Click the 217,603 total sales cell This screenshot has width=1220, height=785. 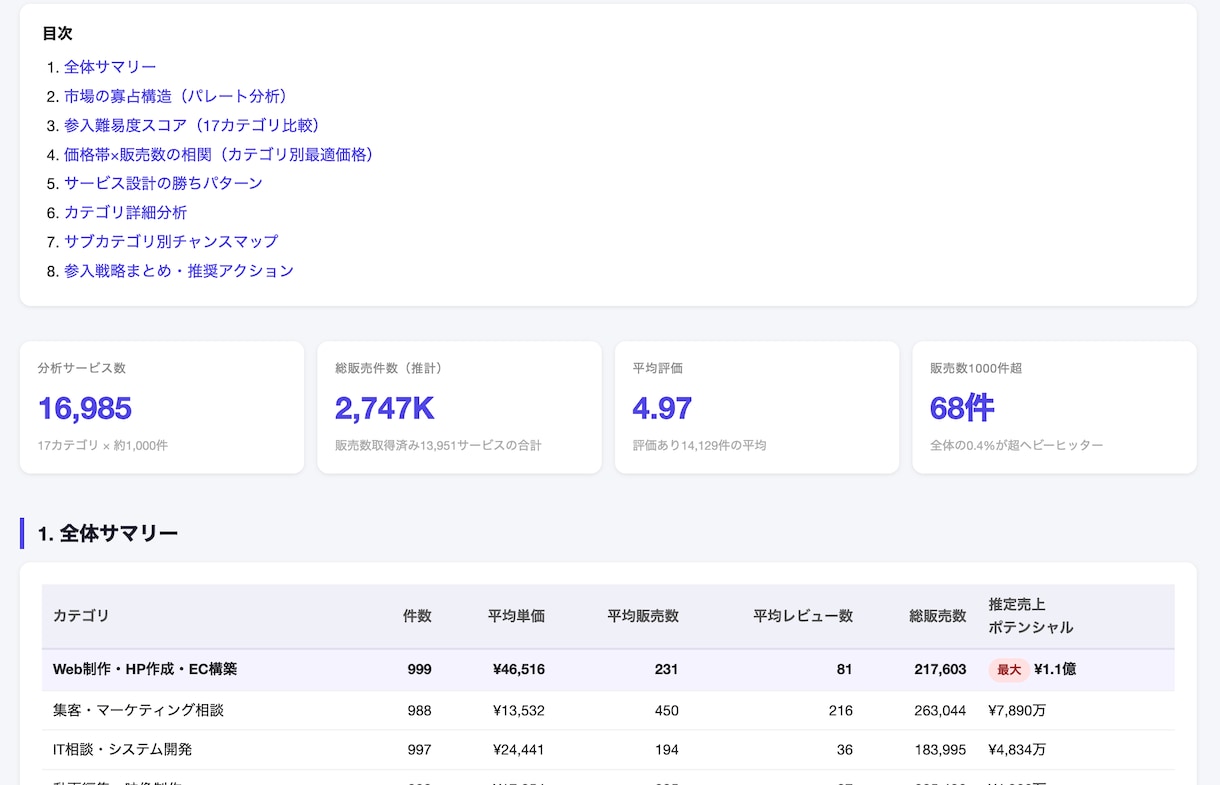(x=940, y=670)
